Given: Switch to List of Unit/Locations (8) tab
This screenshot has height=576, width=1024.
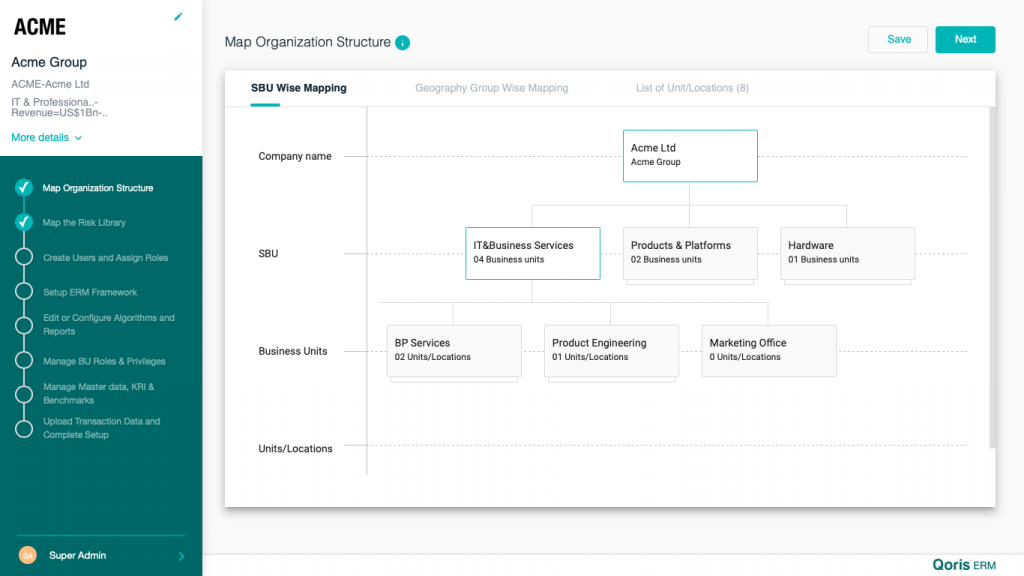Looking at the screenshot, I should pyautogui.click(x=692, y=88).
